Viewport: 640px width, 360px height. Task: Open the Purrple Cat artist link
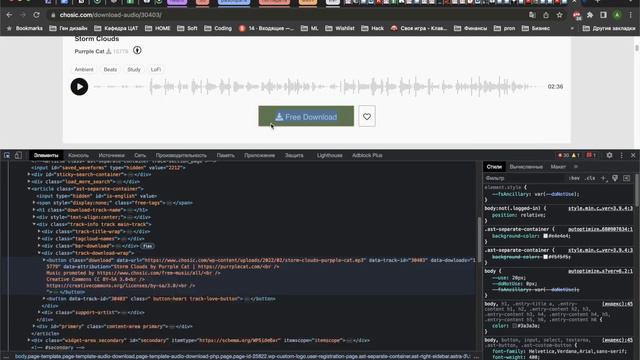(x=89, y=51)
